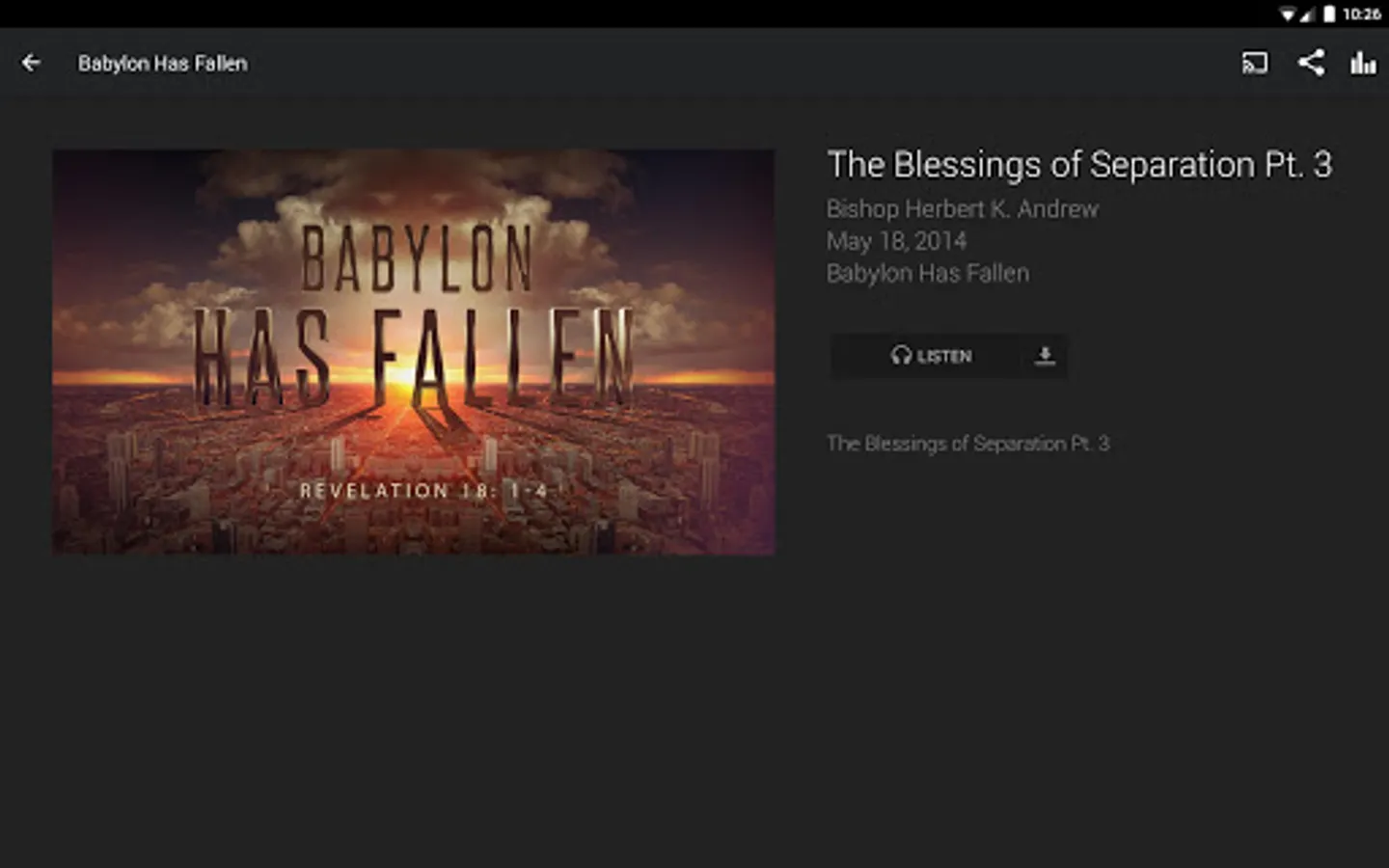This screenshot has width=1389, height=868.
Task: Select the May 18, 2014 date
Action: coord(896,241)
